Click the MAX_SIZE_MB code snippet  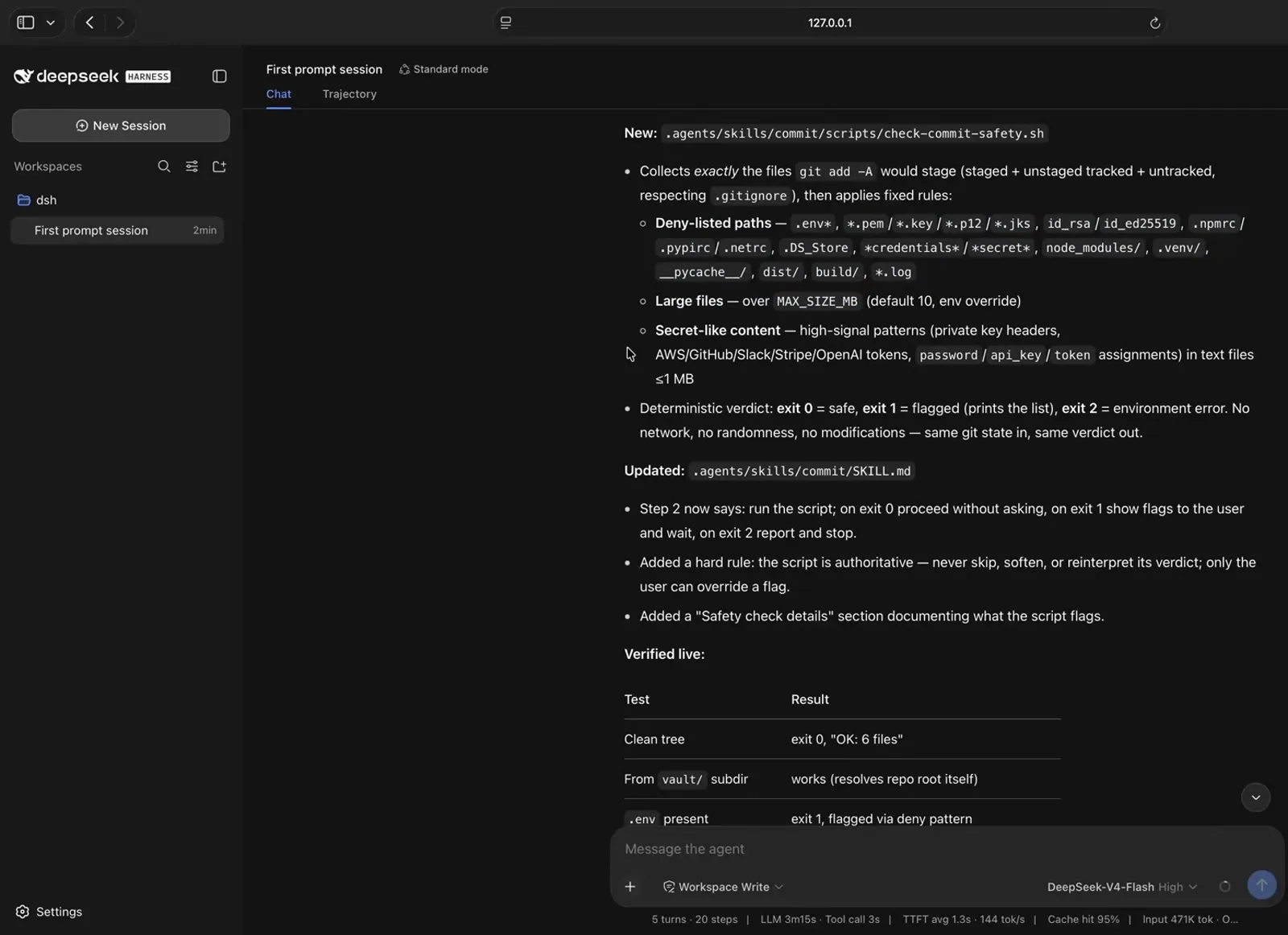coord(817,301)
